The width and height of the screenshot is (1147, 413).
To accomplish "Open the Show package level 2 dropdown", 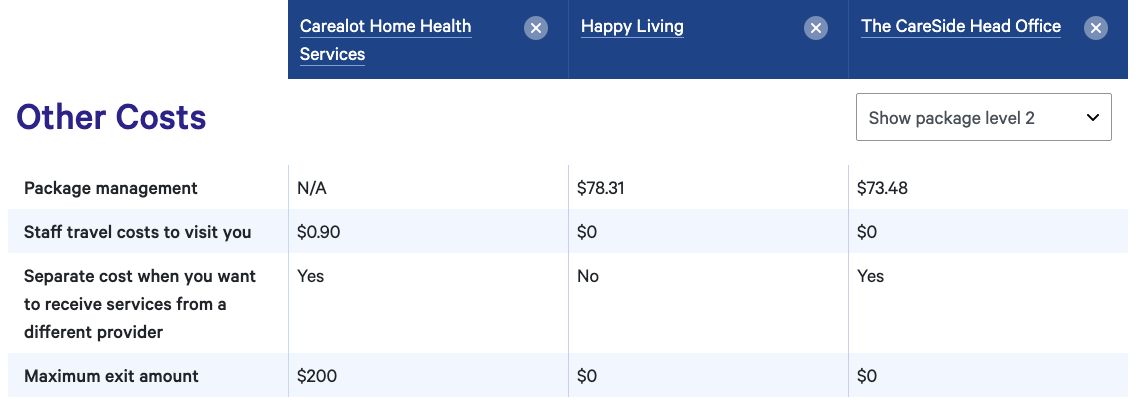I will point(984,117).
